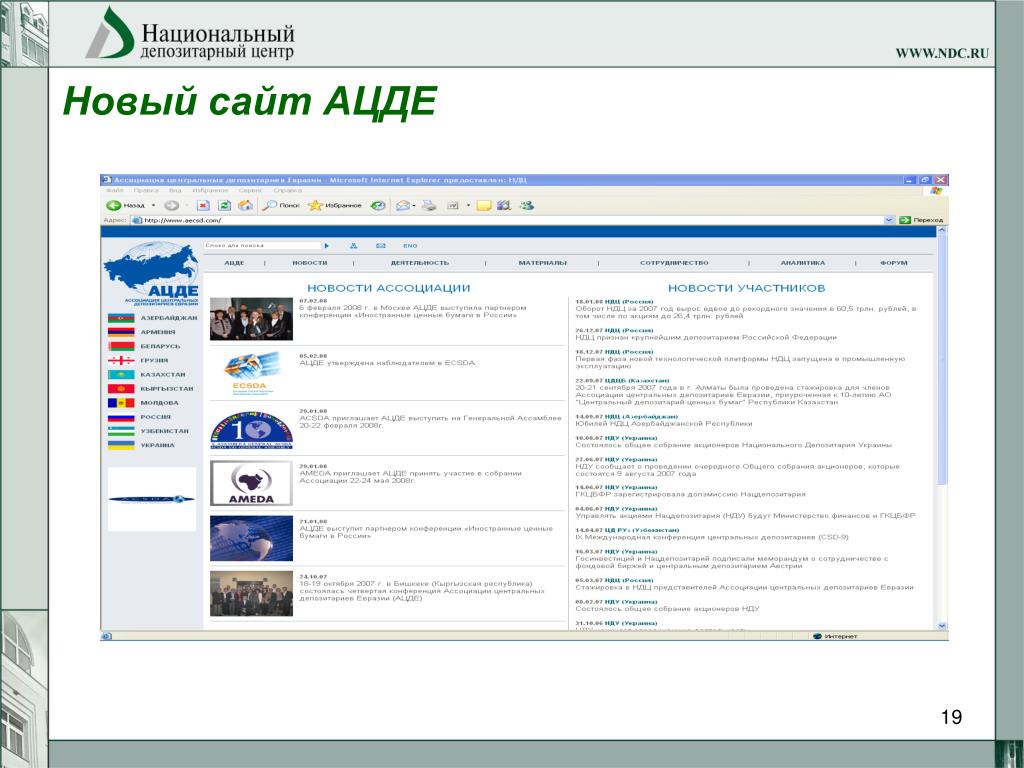The height and width of the screenshot is (768, 1024).
Task: Click the Stop loading icon
Action: pyautogui.click(x=203, y=205)
